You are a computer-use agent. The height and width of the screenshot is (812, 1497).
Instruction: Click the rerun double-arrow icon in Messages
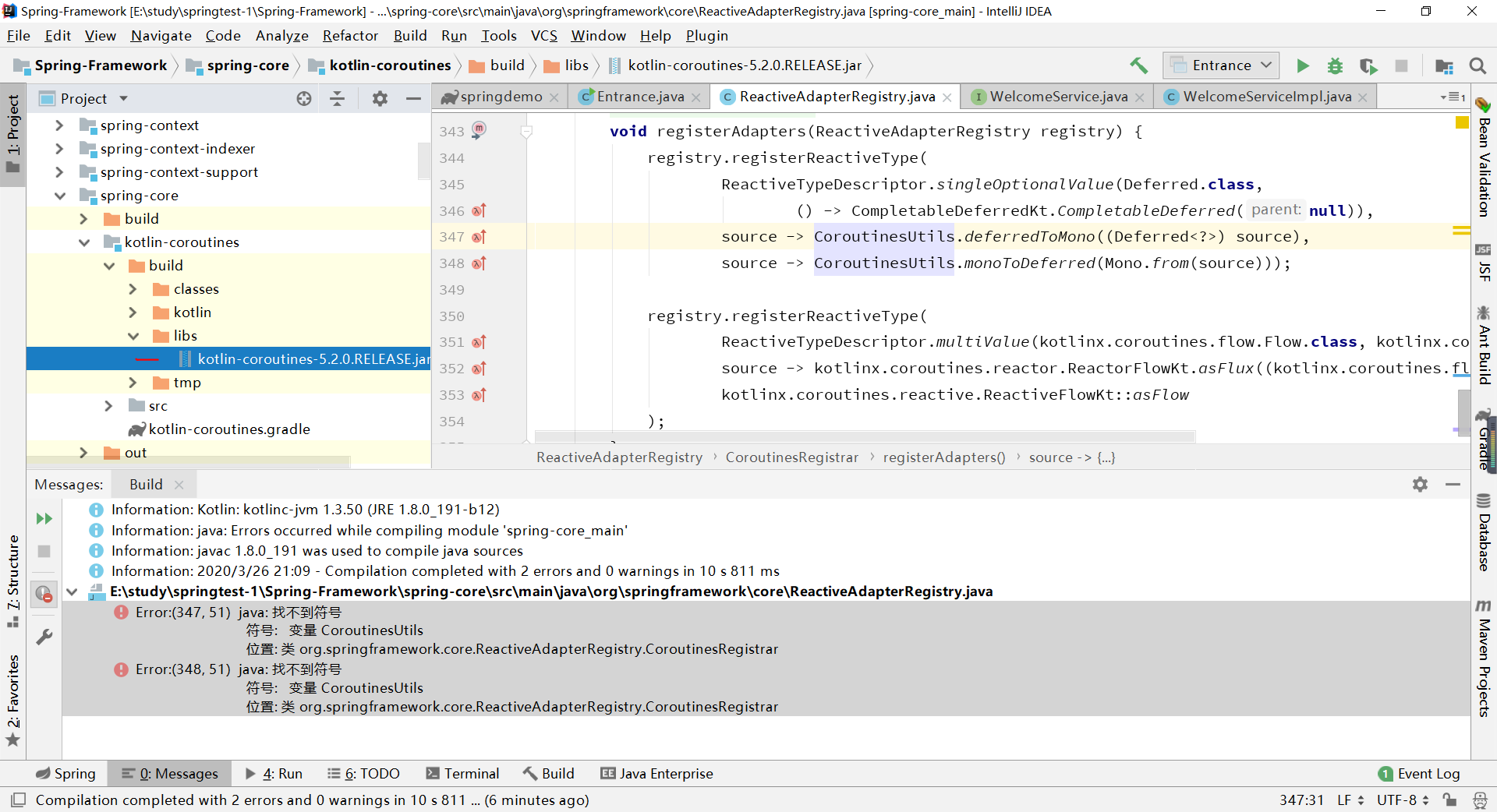[44, 519]
